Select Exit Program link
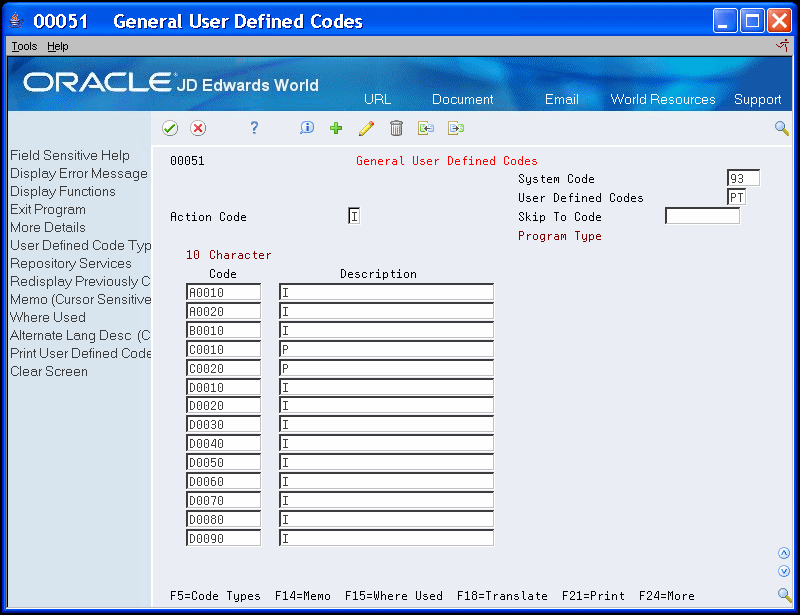The width and height of the screenshot is (800, 615). [x=48, y=209]
